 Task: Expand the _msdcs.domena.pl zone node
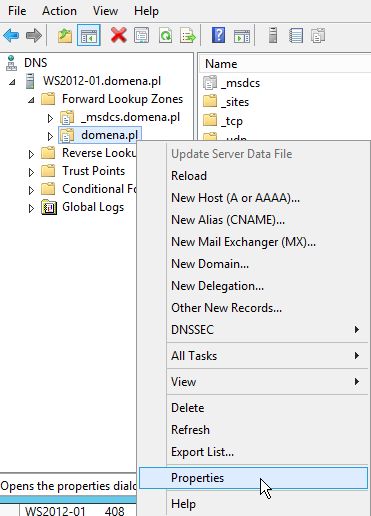[x=50, y=118]
